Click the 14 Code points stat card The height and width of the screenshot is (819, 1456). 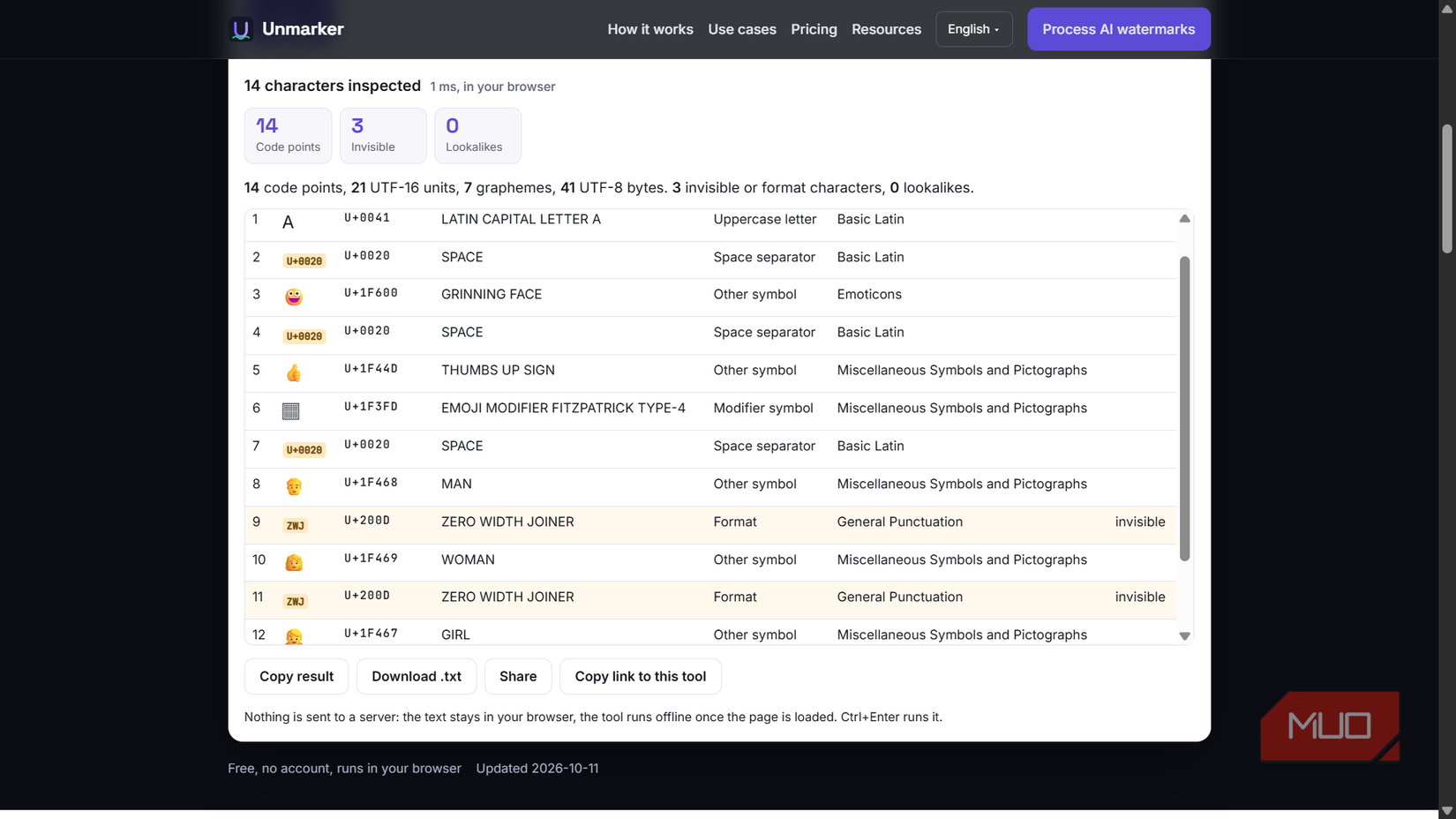(x=288, y=136)
